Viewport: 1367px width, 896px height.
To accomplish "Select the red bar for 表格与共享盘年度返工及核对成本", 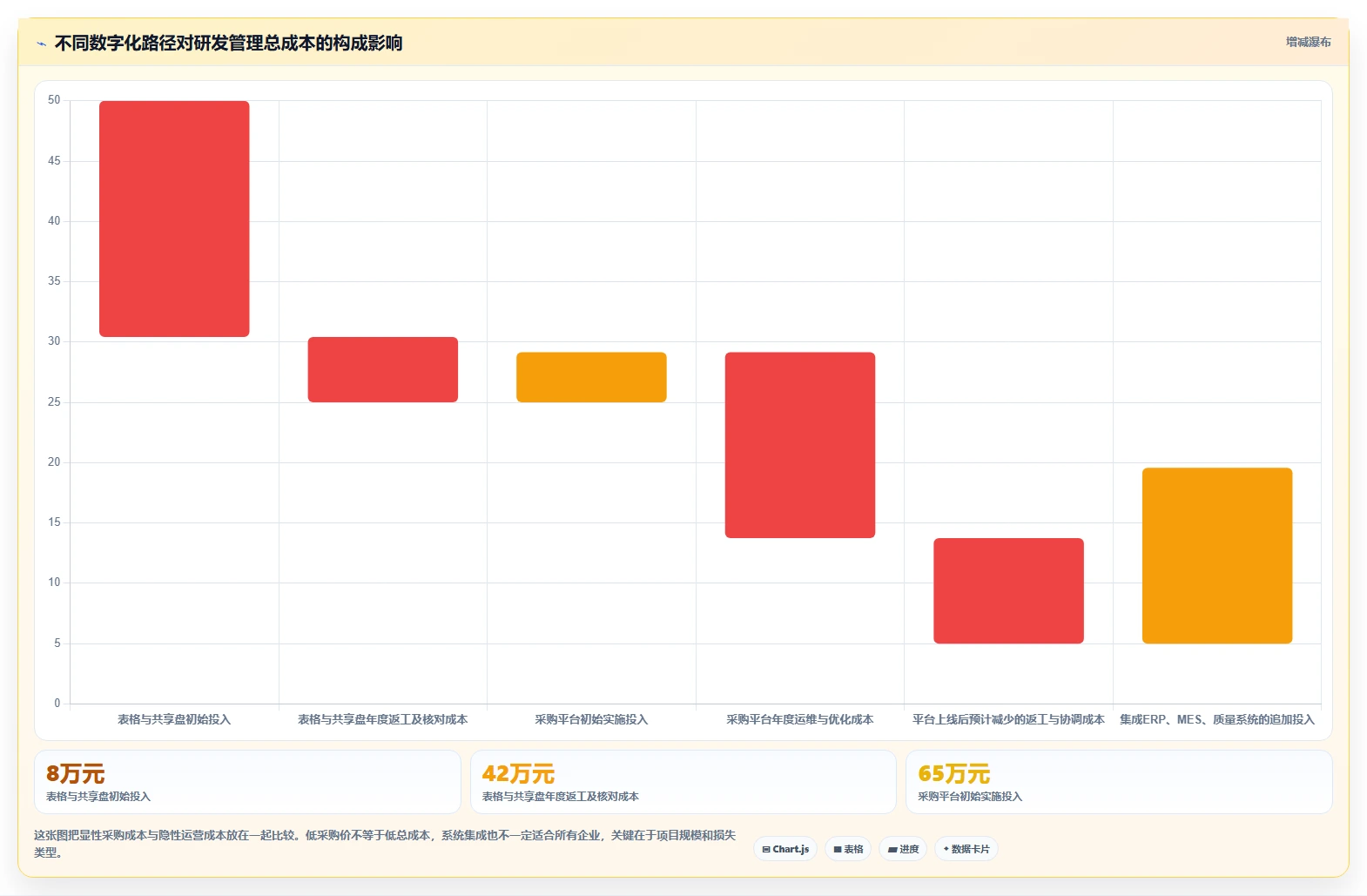I will (x=383, y=369).
